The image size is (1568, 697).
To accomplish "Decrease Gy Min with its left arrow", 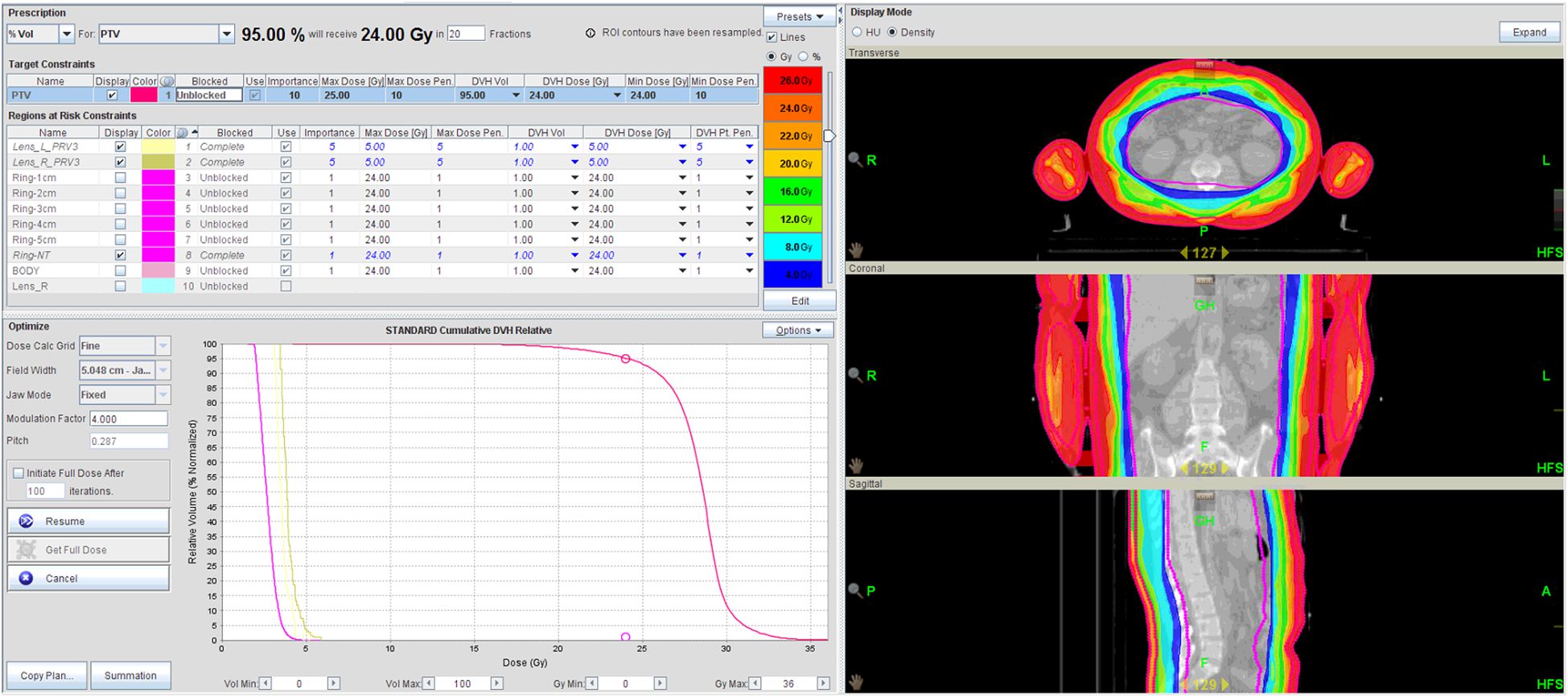I will [x=592, y=683].
